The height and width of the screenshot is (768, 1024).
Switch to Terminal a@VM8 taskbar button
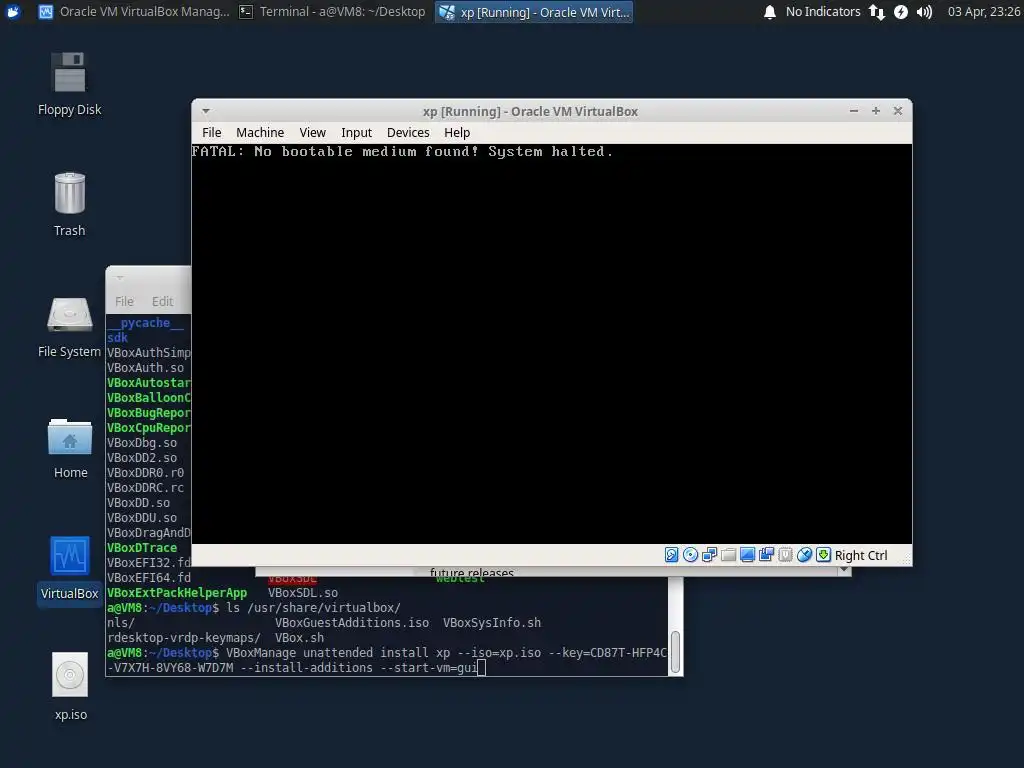pos(332,12)
